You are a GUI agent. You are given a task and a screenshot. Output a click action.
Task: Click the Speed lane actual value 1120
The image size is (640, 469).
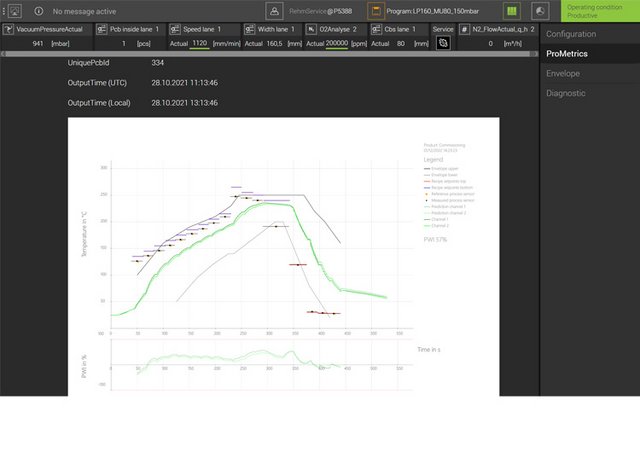[x=200, y=44]
